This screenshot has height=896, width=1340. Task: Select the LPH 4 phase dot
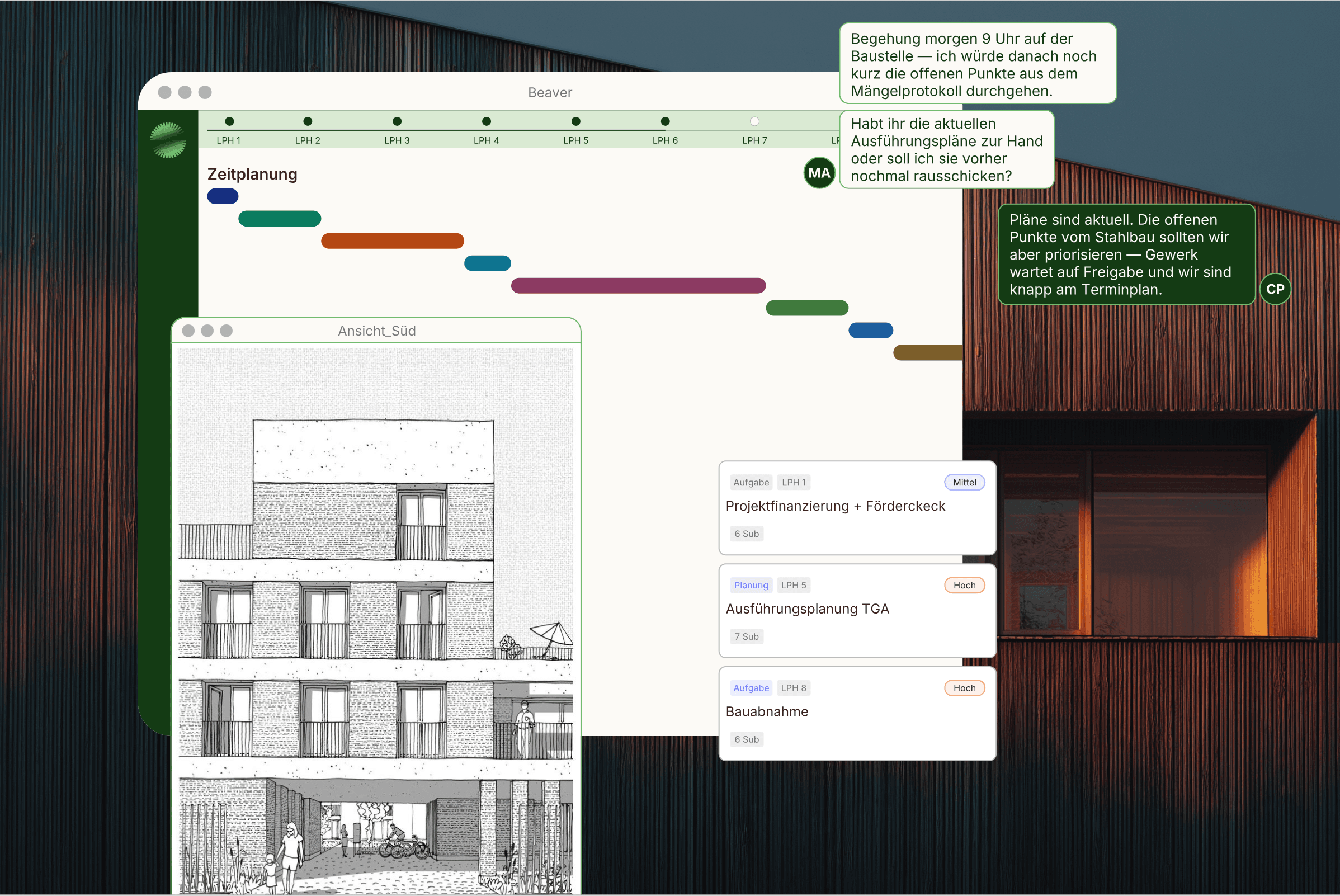[487, 121]
